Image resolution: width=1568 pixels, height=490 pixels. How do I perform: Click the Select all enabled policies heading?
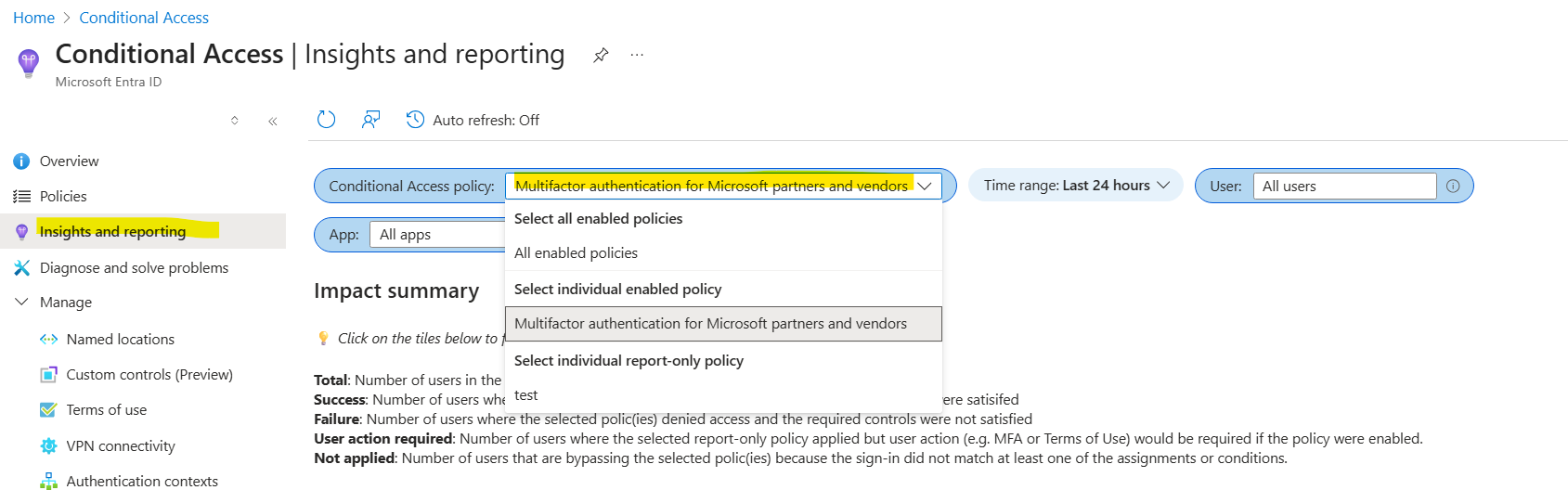click(x=598, y=219)
